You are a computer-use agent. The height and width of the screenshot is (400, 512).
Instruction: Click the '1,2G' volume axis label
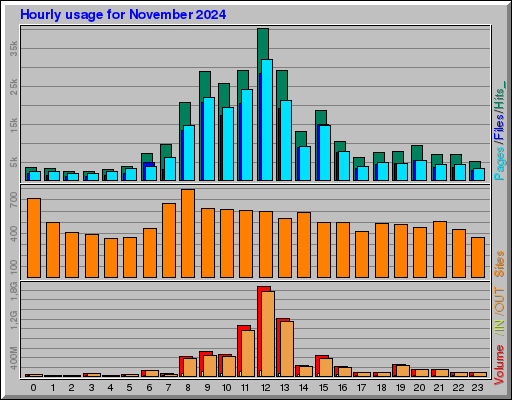pyautogui.click(x=13, y=320)
